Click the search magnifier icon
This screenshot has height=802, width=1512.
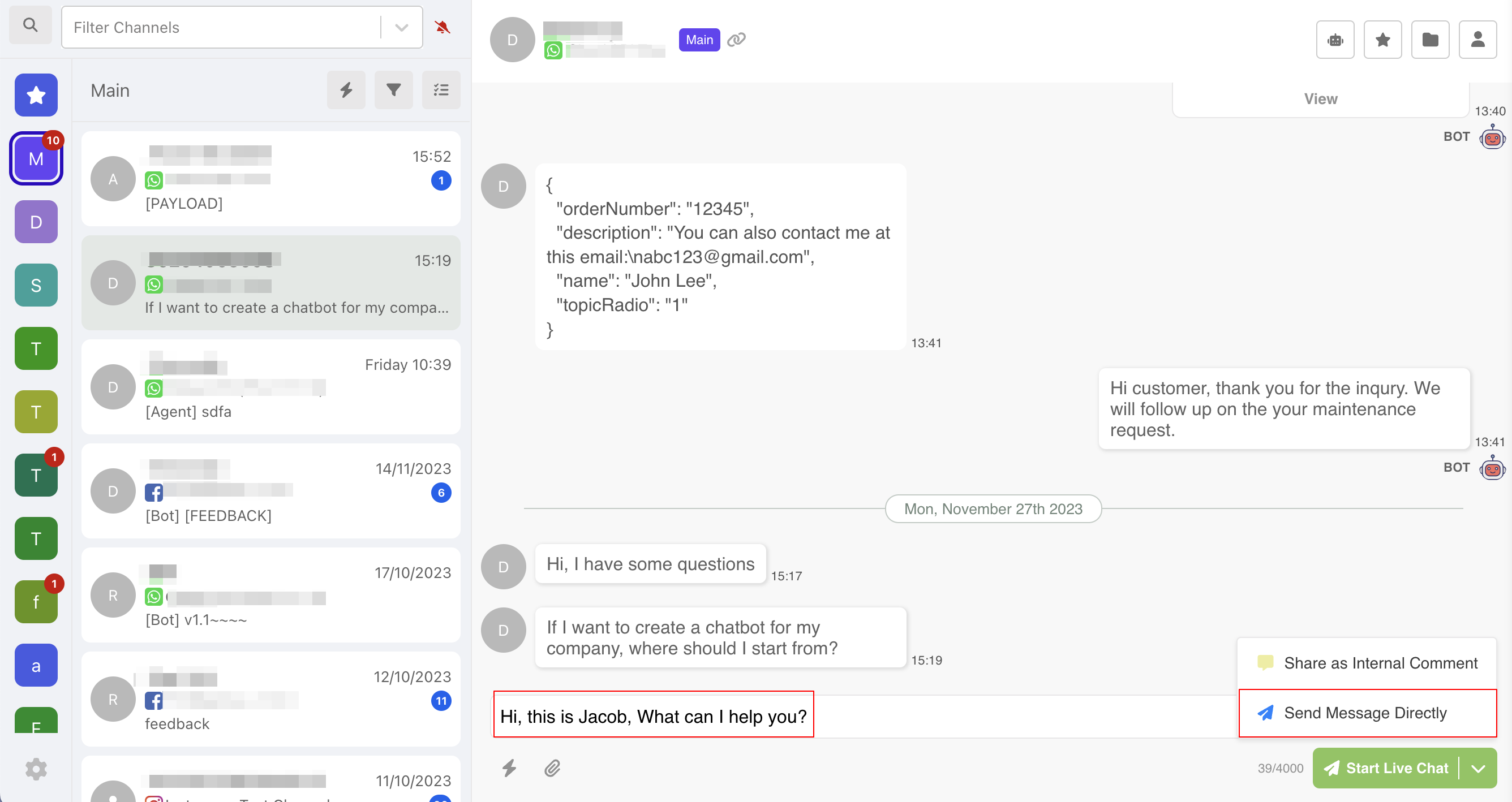(30, 25)
